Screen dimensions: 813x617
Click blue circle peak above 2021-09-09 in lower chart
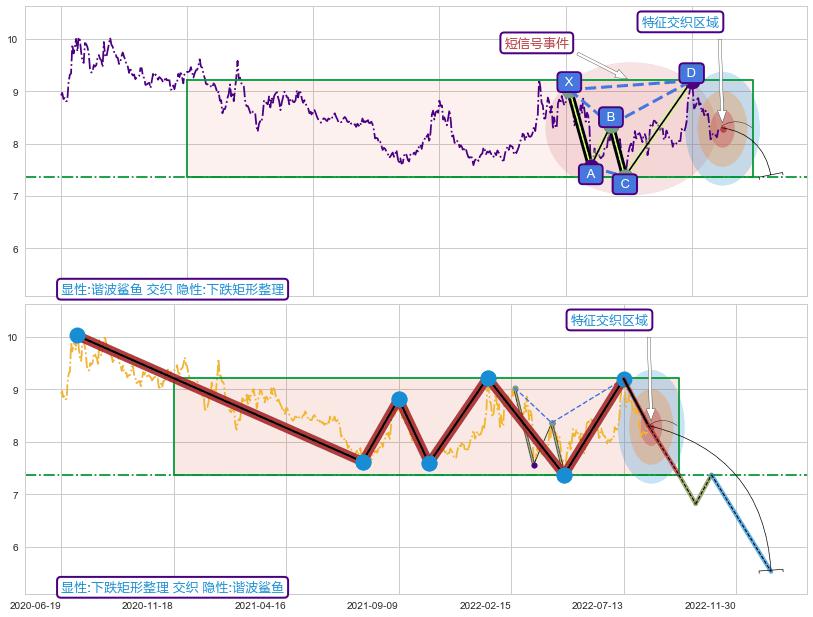399,400
